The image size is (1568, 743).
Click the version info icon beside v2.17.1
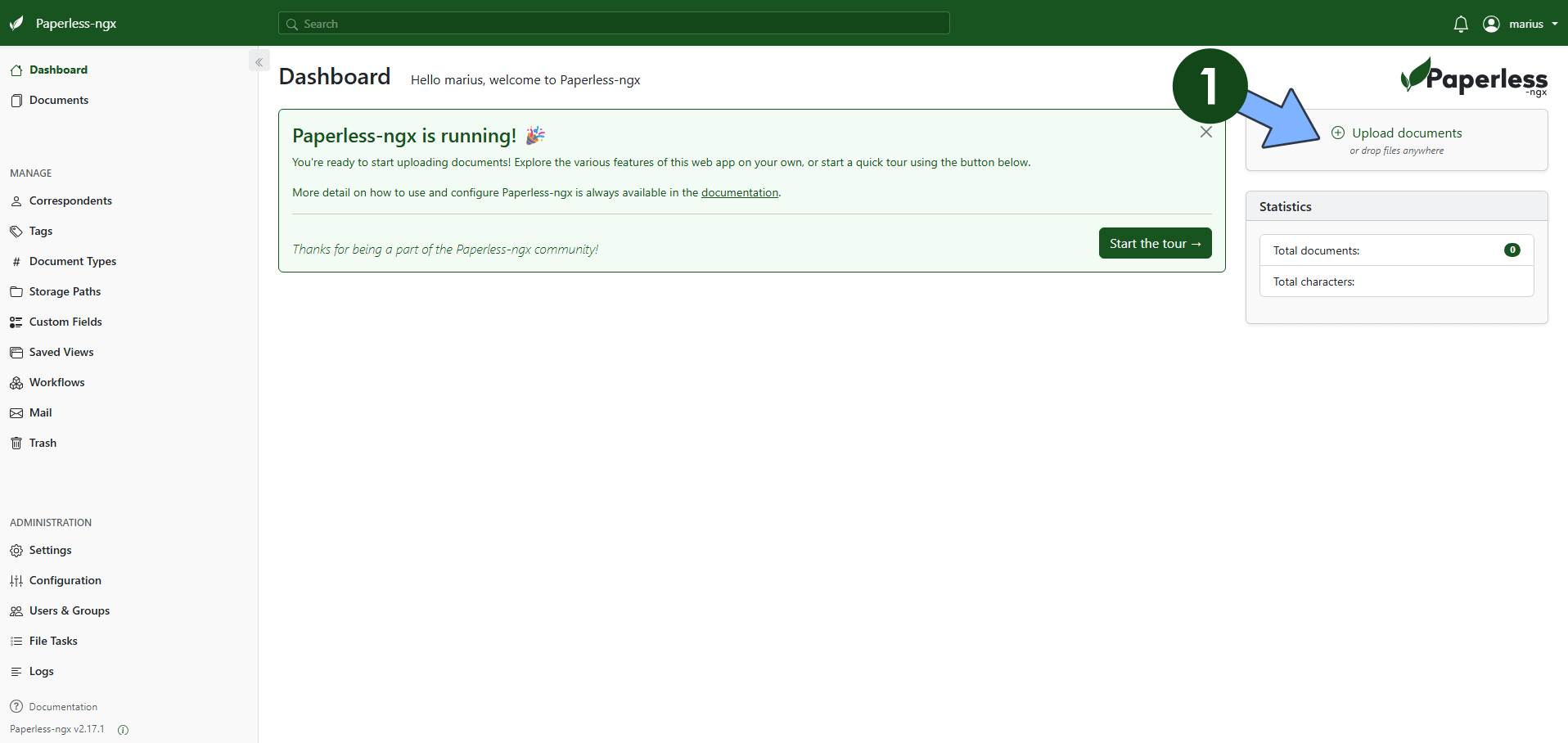(123, 730)
